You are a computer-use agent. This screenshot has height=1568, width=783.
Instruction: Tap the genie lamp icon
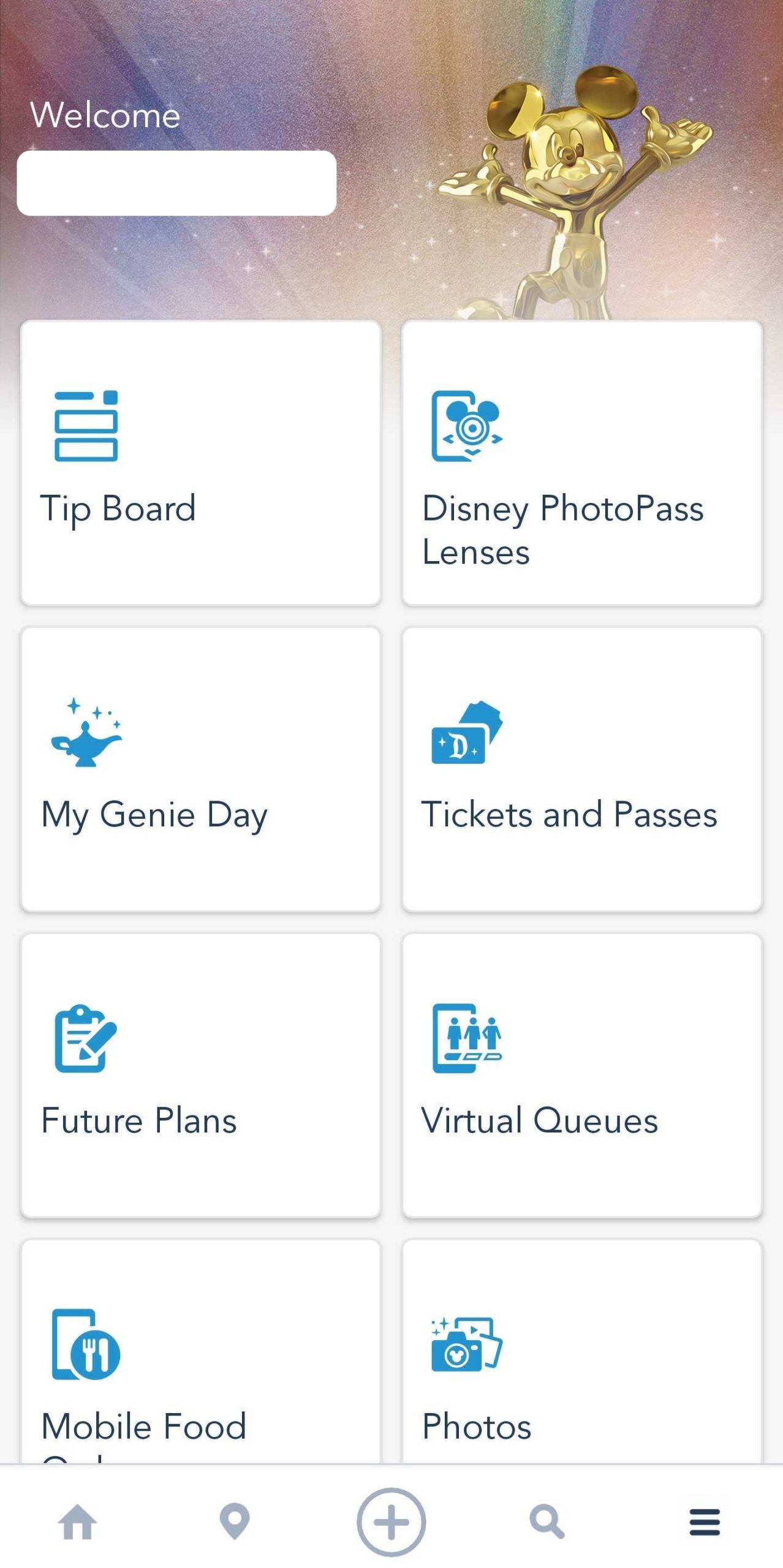[x=86, y=732]
